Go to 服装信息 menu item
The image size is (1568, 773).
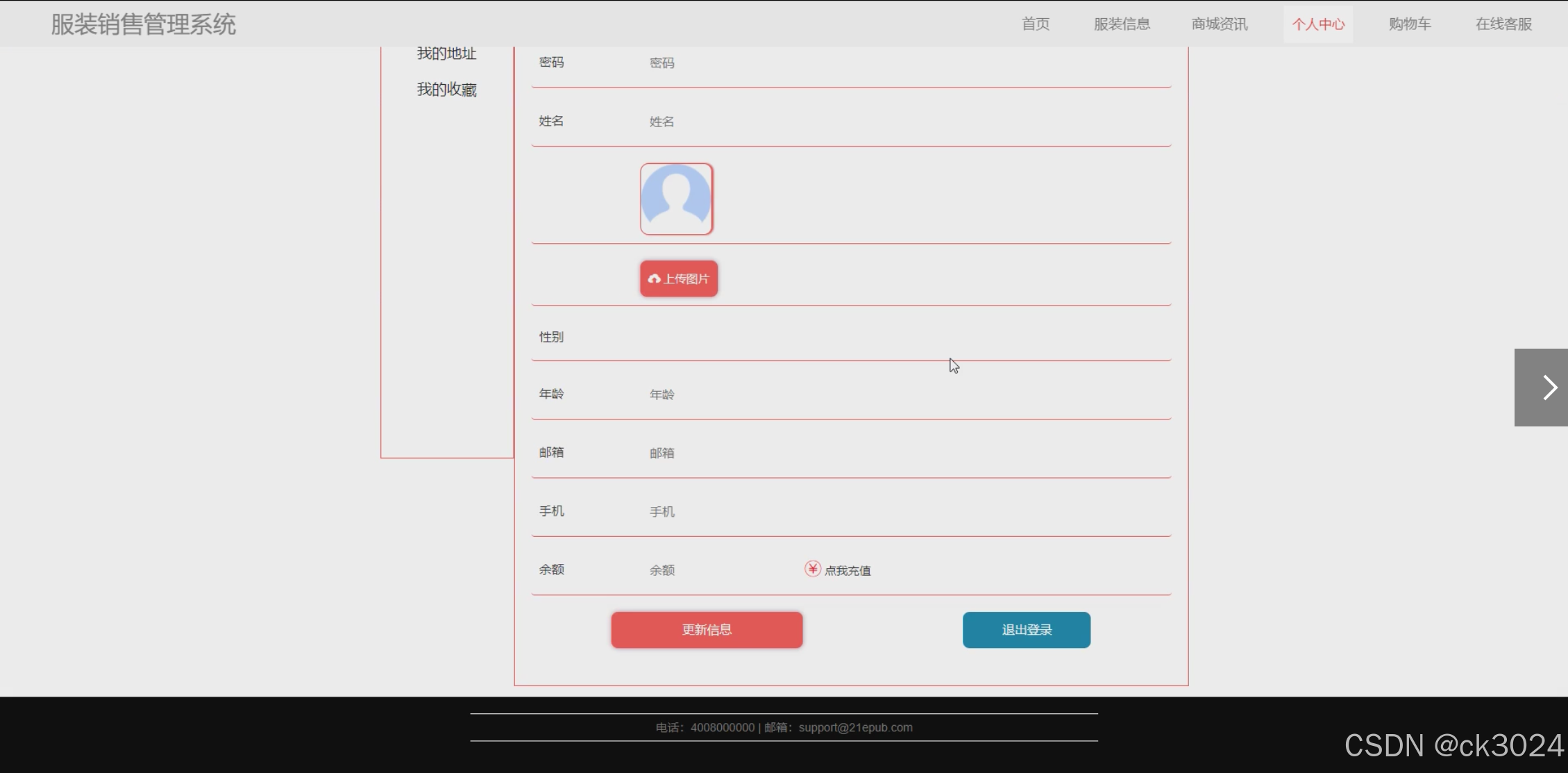pyautogui.click(x=1122, y=24)
